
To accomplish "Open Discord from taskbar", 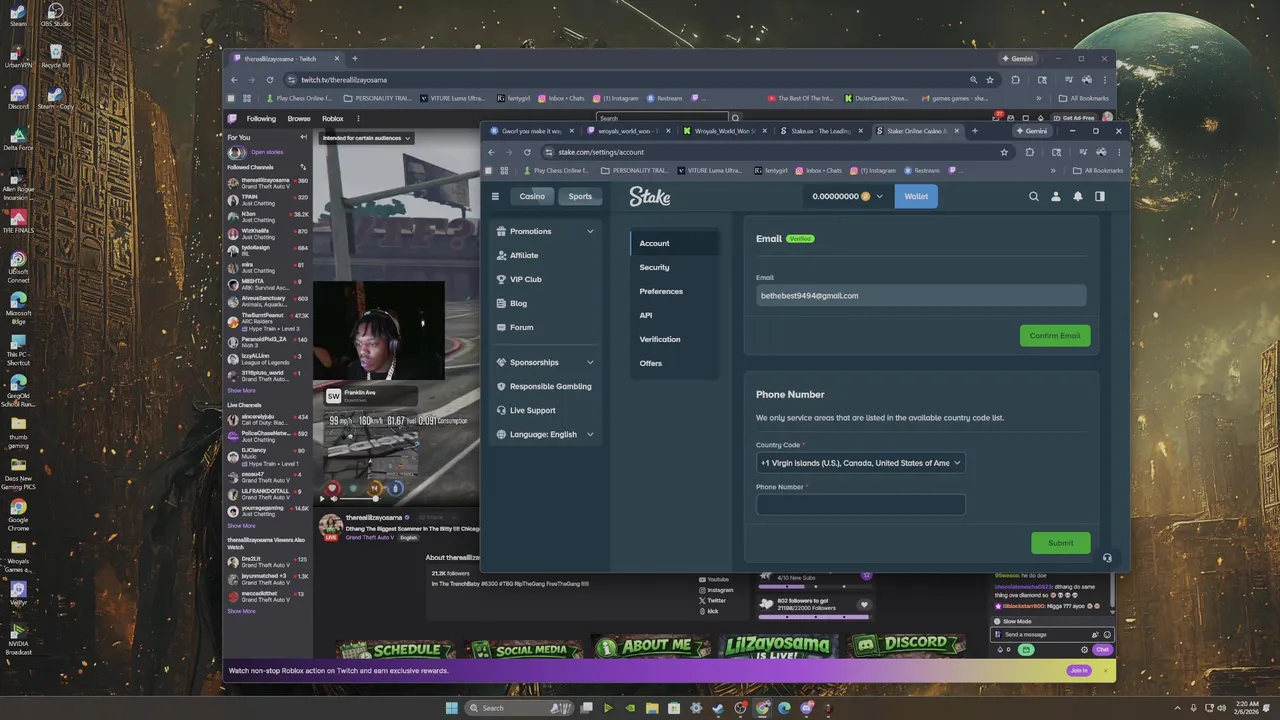I will click(x=806, y=708).
